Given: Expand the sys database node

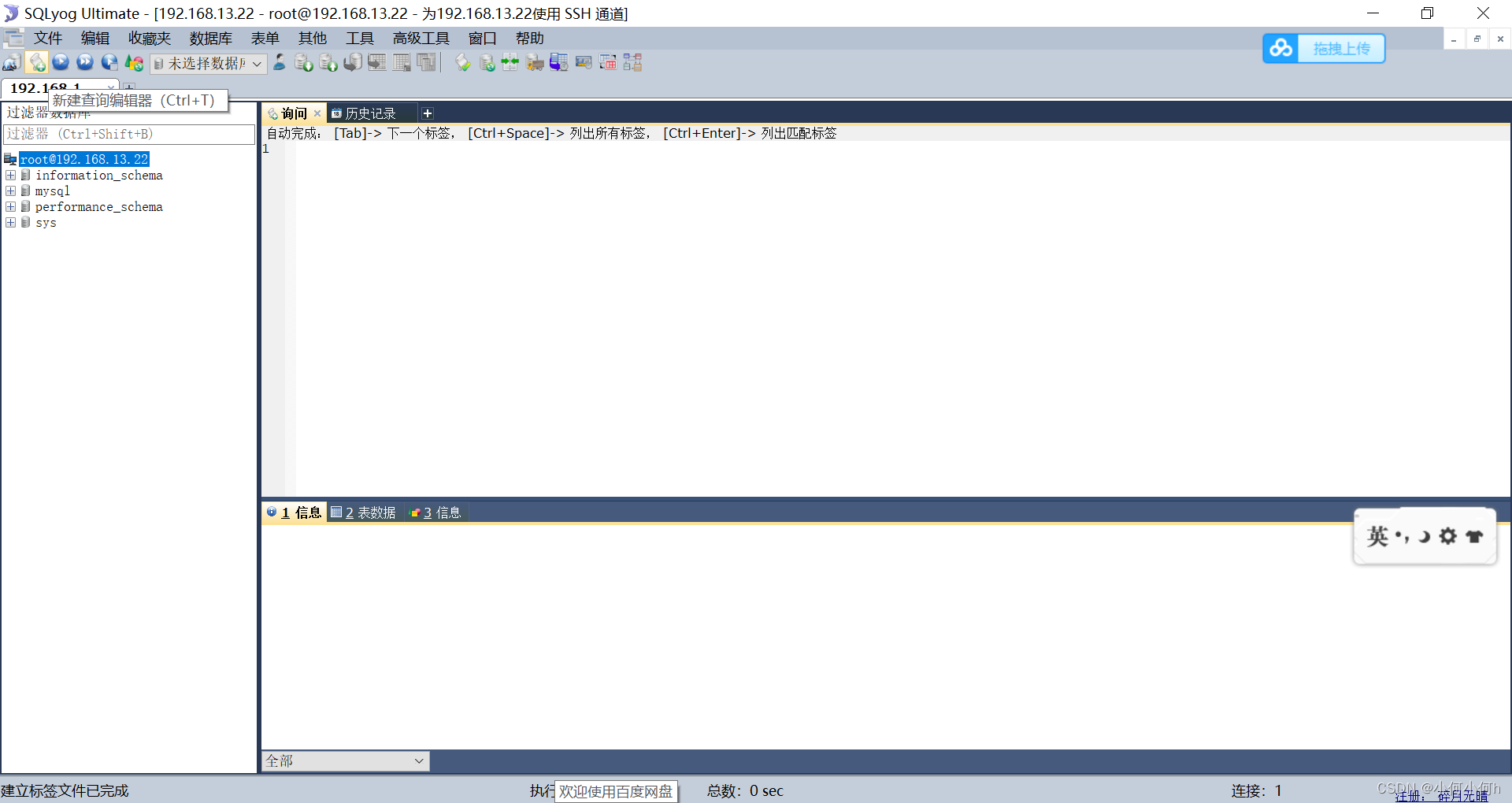Looking at the screenshot, I should (x=11, y=223).
